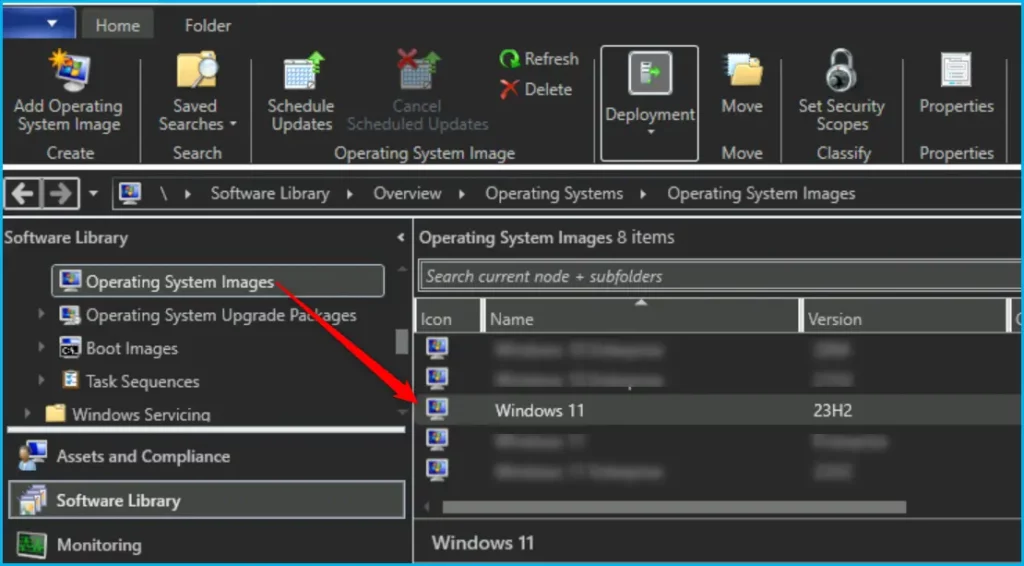Sort by the Version column header
This screenshot has width=1024, height=566.
tap(904, 319)
